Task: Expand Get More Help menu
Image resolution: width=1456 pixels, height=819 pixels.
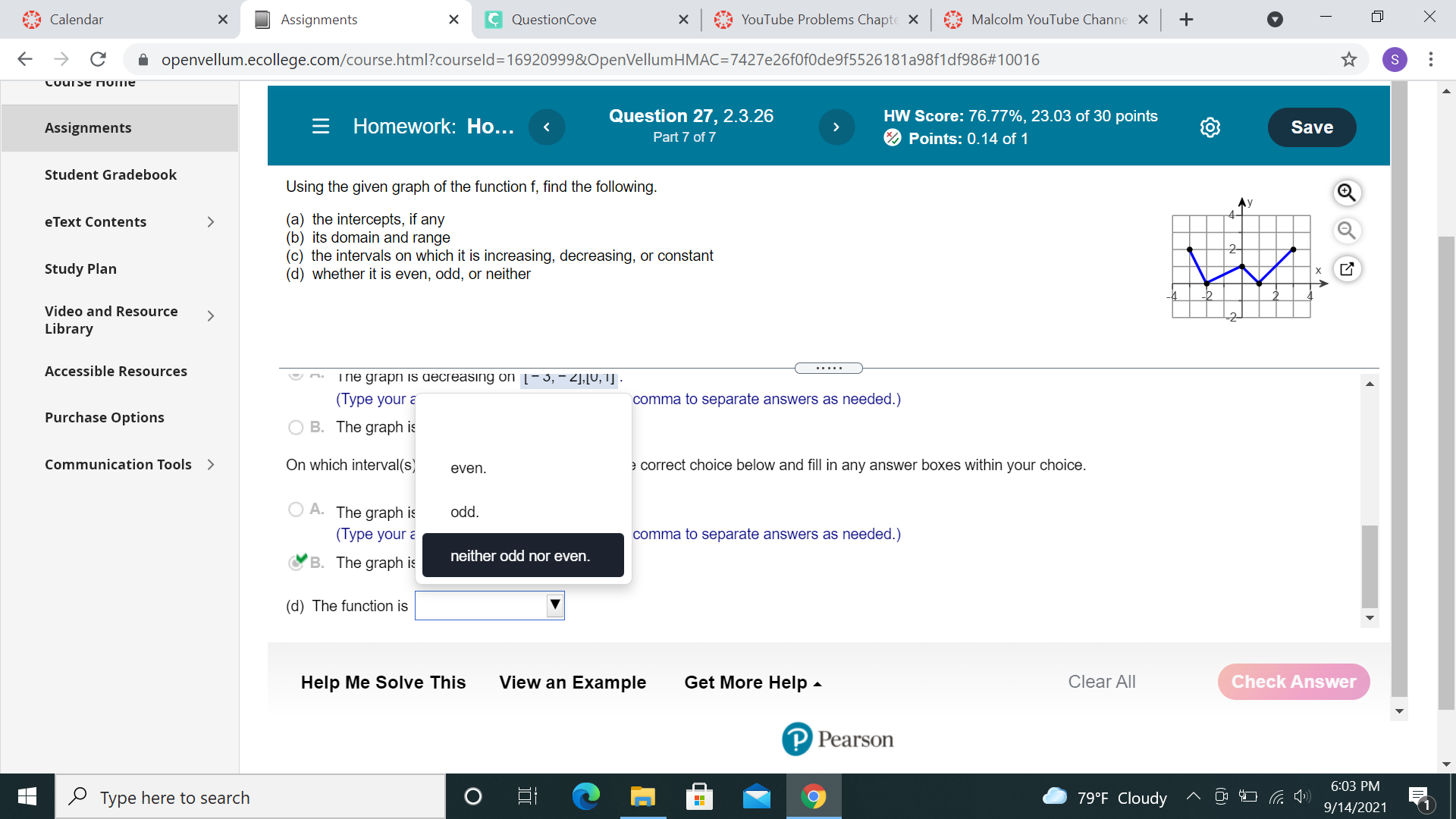Action: tap(752, 682)
